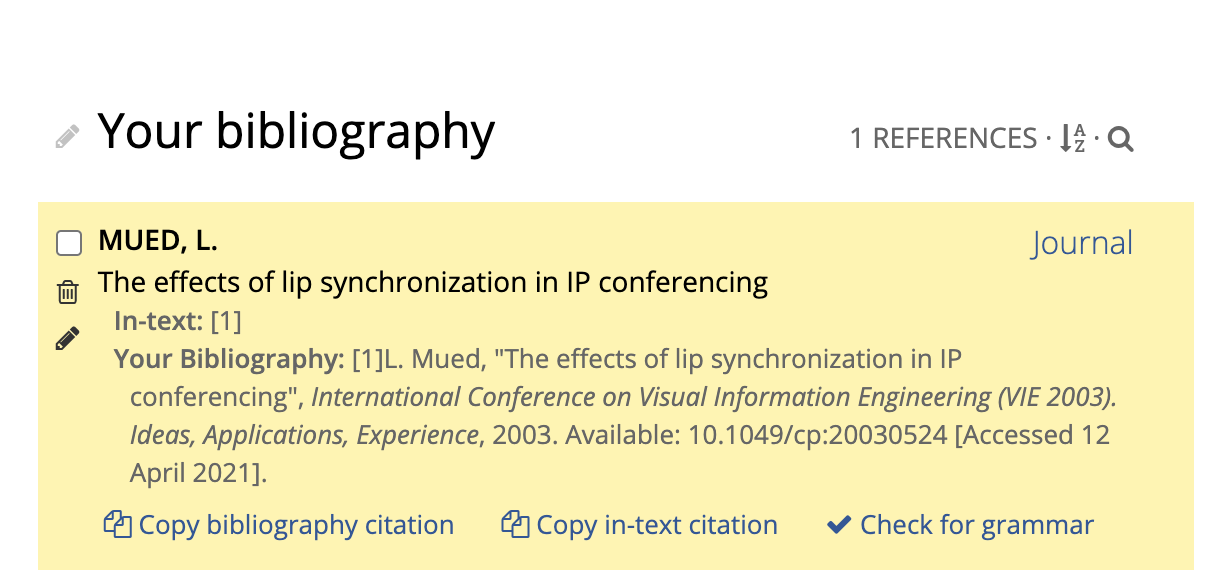Image resolution: width=1218 pixels, height=586 pixels.
Task: Tick the checkbox next to MUED, L.
Action: (69, 243)
